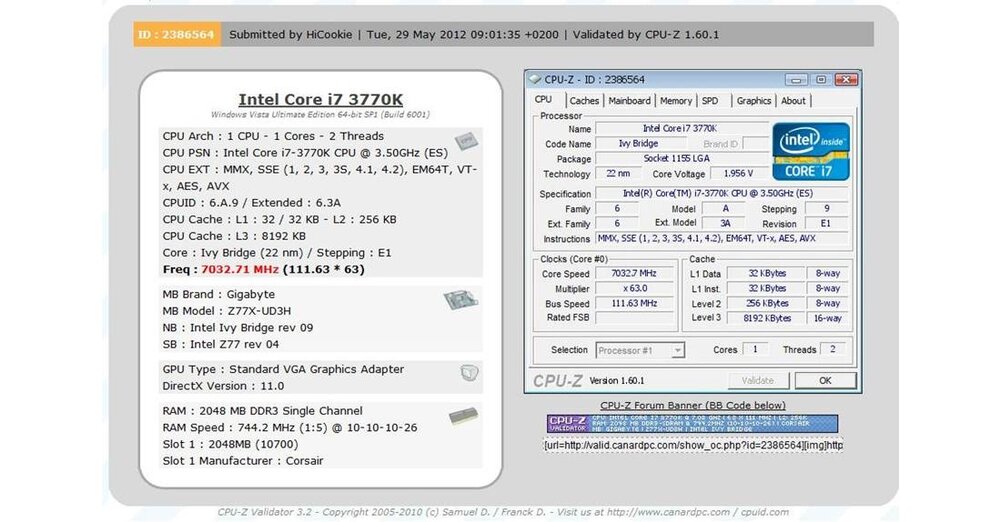Click the Core Speed value 7032.7 MHz
The height and width of the screenshot is (522, 1000).
(634, 273)
